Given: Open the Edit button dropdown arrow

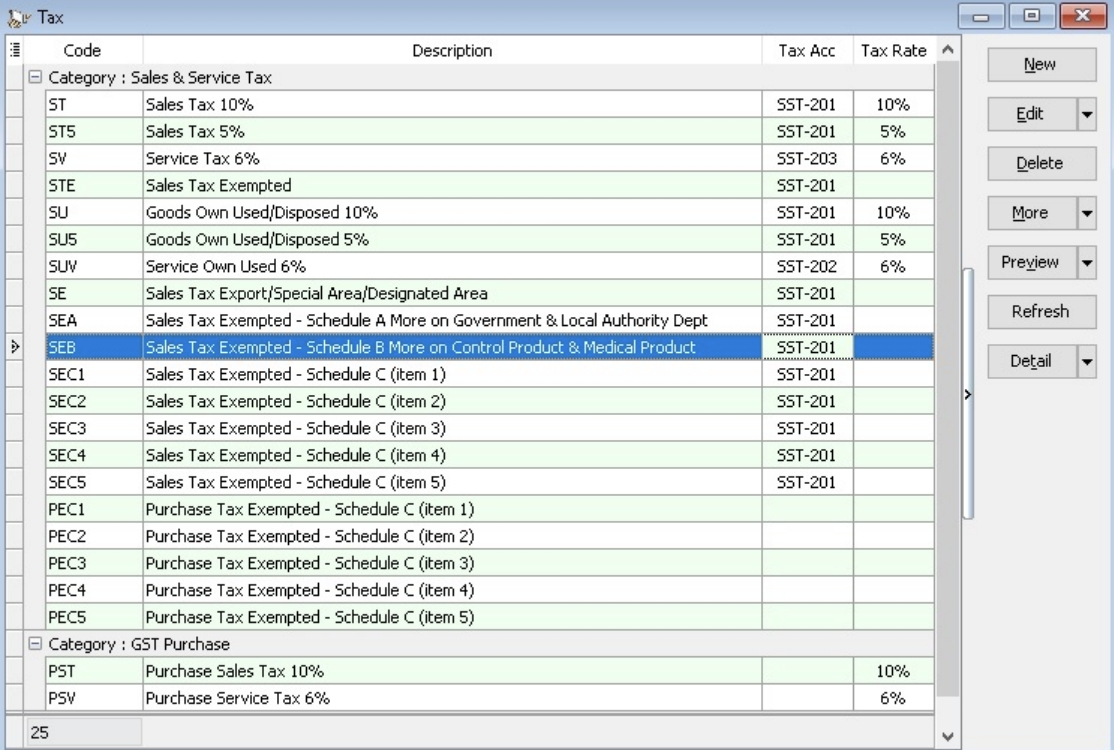Looking at the screenshot, I should [x=1087, y=114].
